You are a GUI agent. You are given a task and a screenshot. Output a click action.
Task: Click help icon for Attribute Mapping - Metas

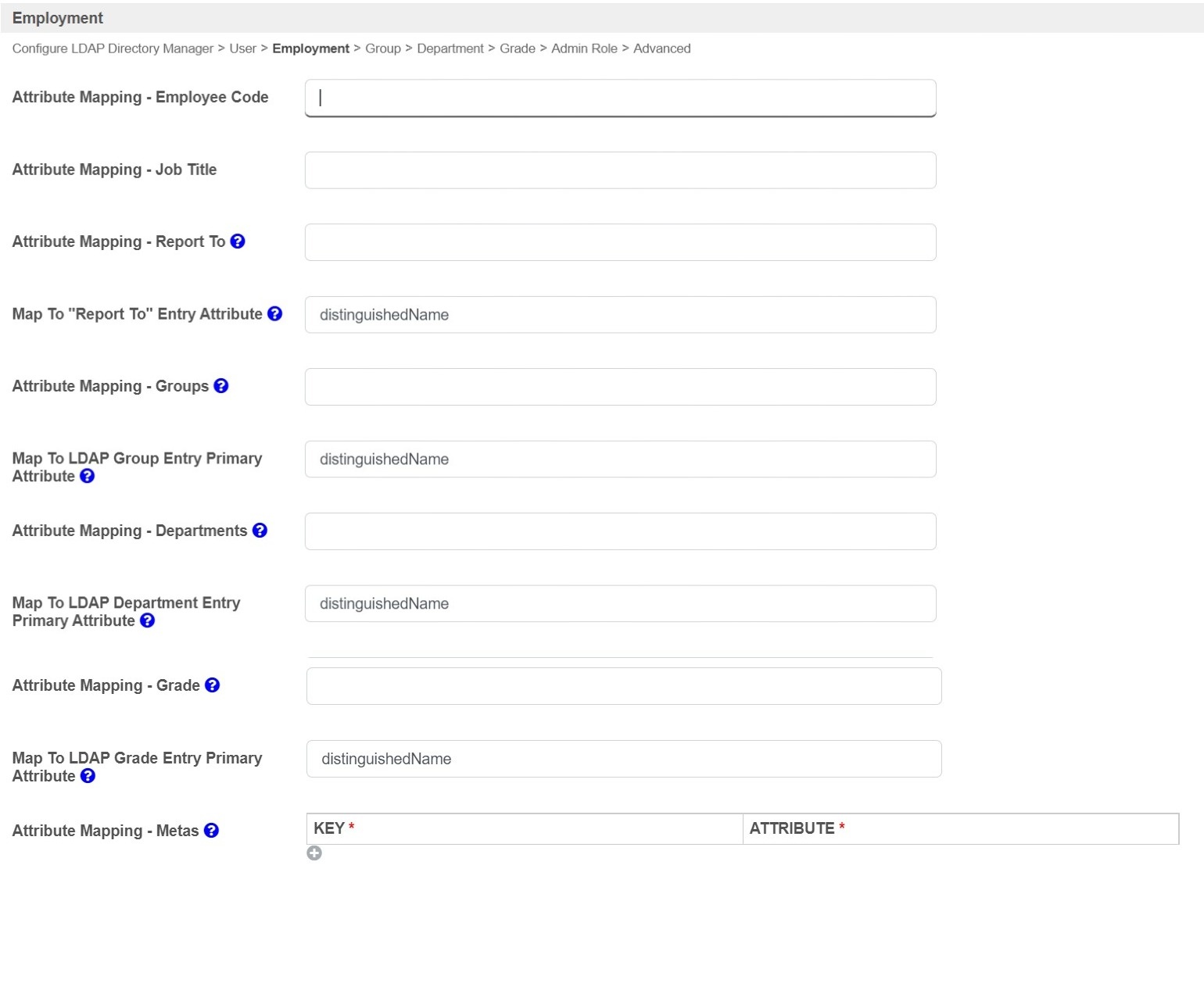pos(211,831)
